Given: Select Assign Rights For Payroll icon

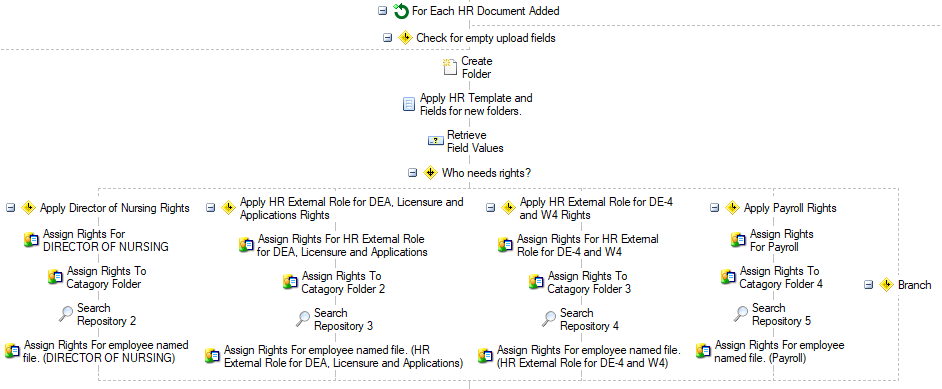Looking at the screenshot, I should (738, 240).
